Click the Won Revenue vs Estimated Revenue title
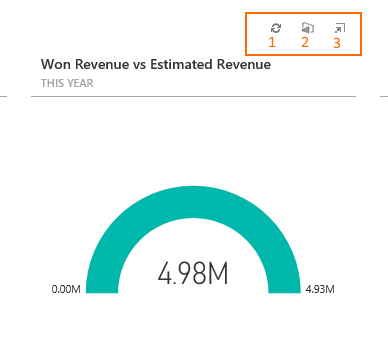This screenshot has height=360, width=388. point(156,64)
